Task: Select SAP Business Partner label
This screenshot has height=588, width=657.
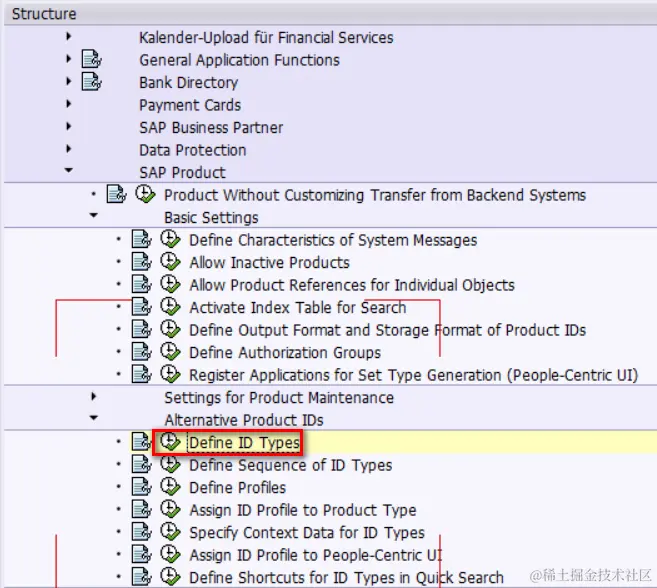Action: click(211, 127)
